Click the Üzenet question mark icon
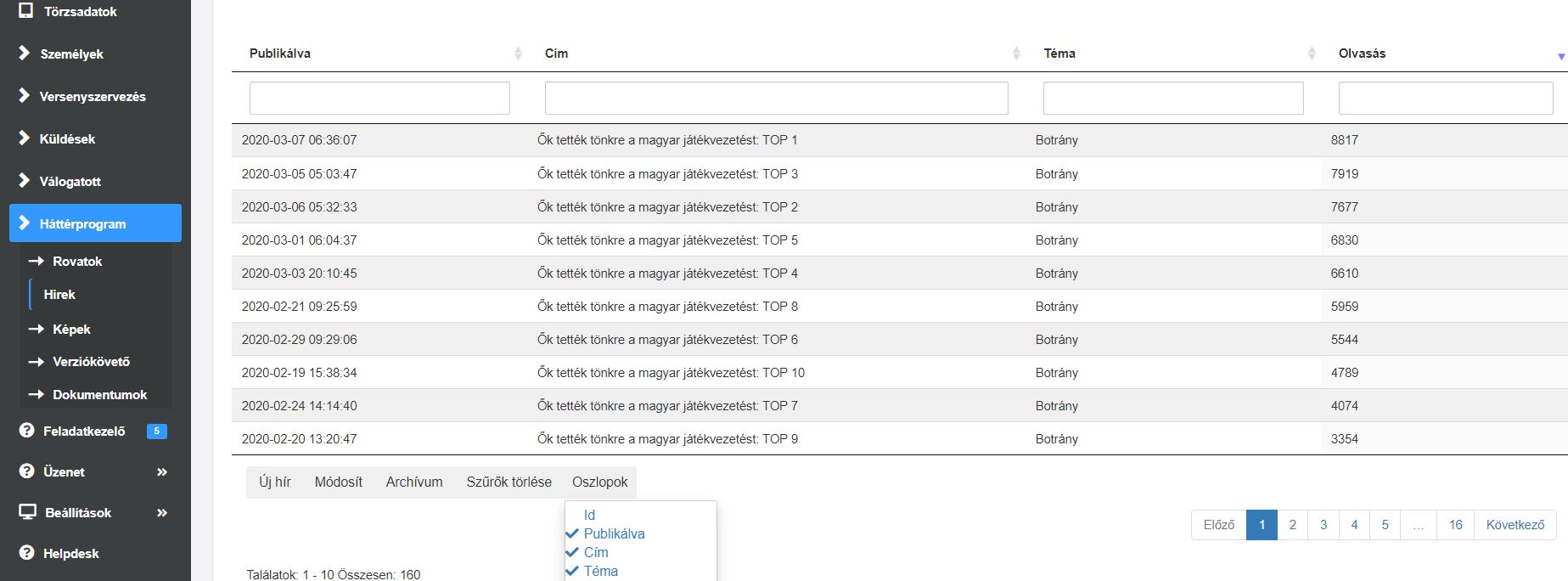 (x=26, y=471)
